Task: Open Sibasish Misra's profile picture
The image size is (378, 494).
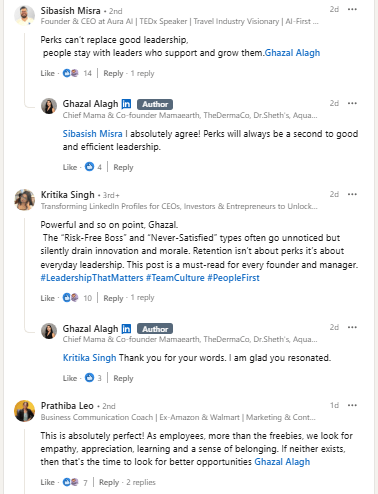Action: (24, 15)
